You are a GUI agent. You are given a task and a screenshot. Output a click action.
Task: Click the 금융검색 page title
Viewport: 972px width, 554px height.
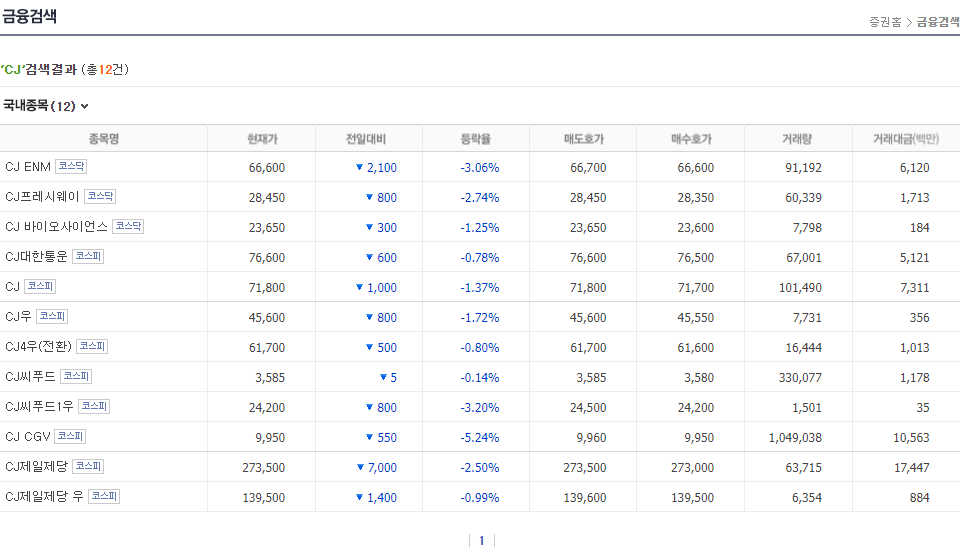coord(29,16)
